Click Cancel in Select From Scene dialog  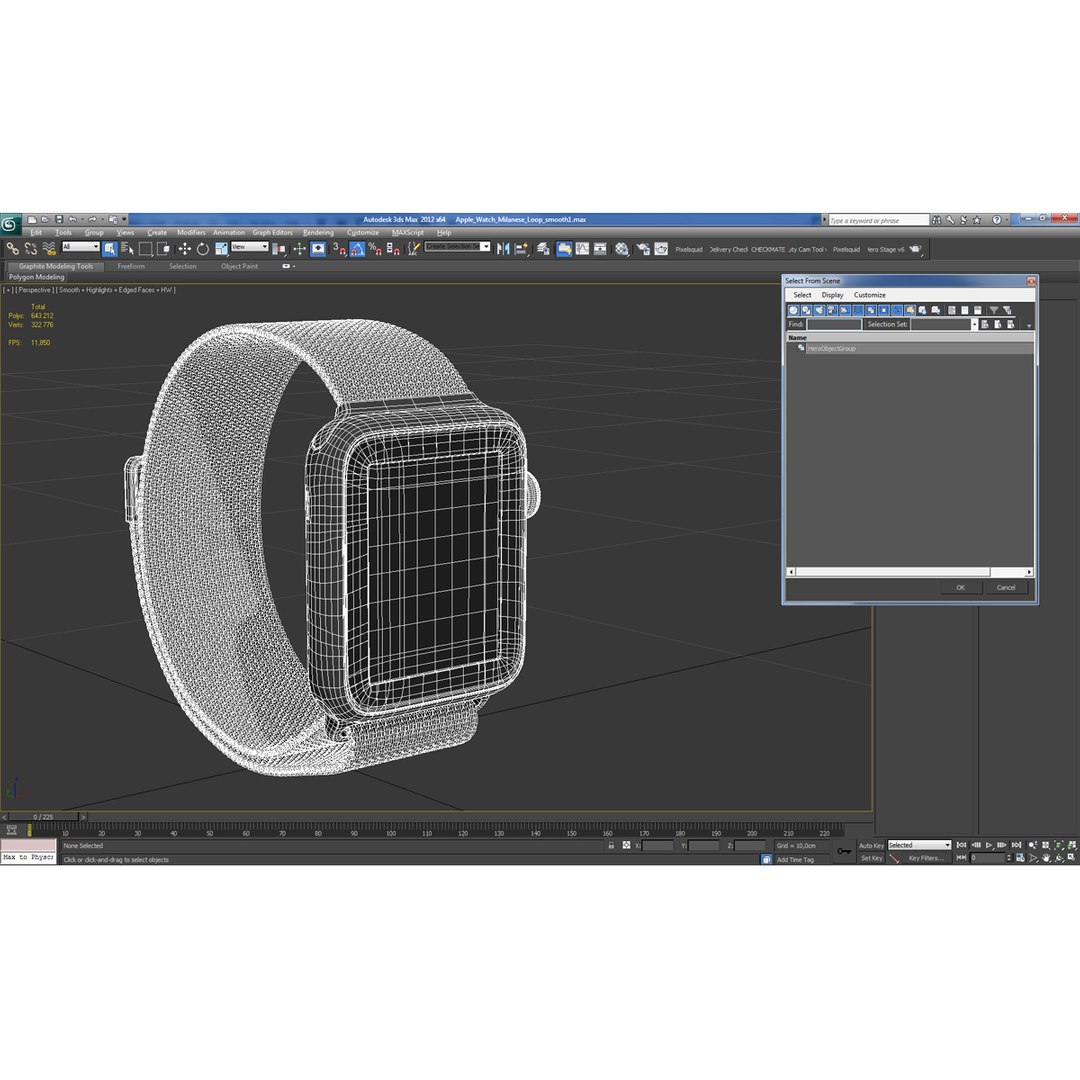[x=1006, y=588]
